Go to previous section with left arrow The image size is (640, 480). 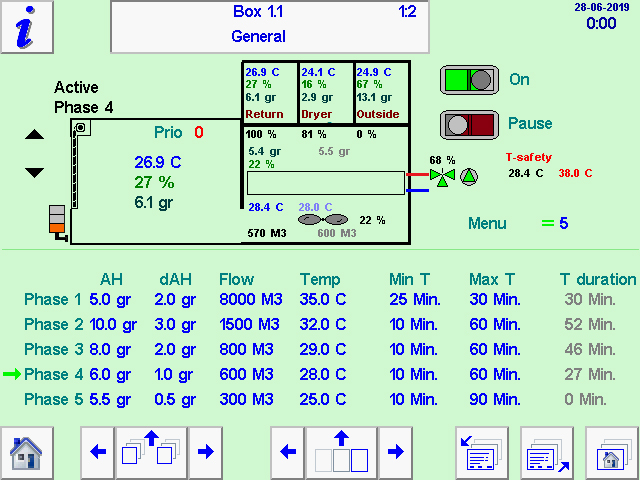click(288, 452)
